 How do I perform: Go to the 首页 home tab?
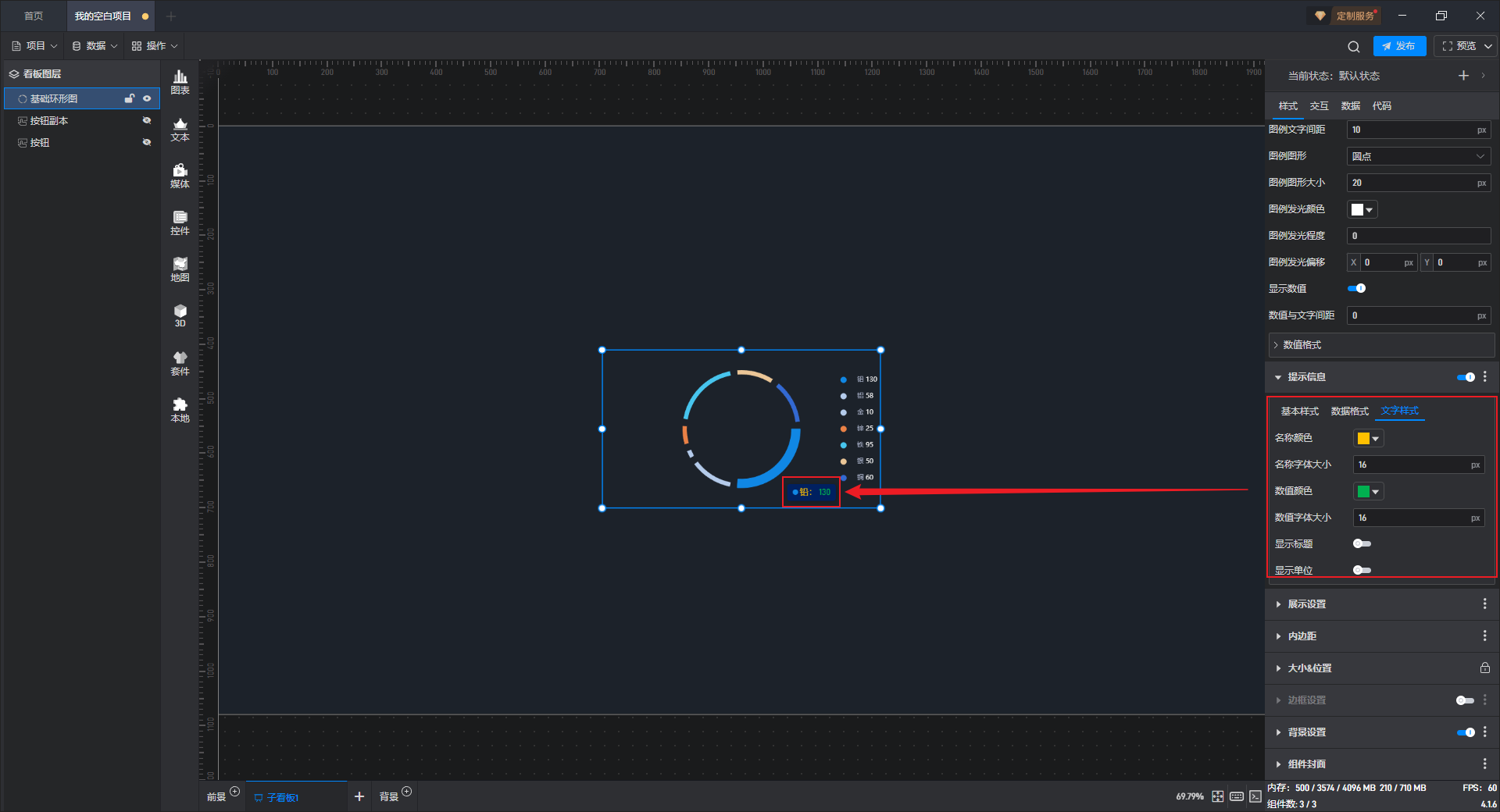(x=34, y=16)
